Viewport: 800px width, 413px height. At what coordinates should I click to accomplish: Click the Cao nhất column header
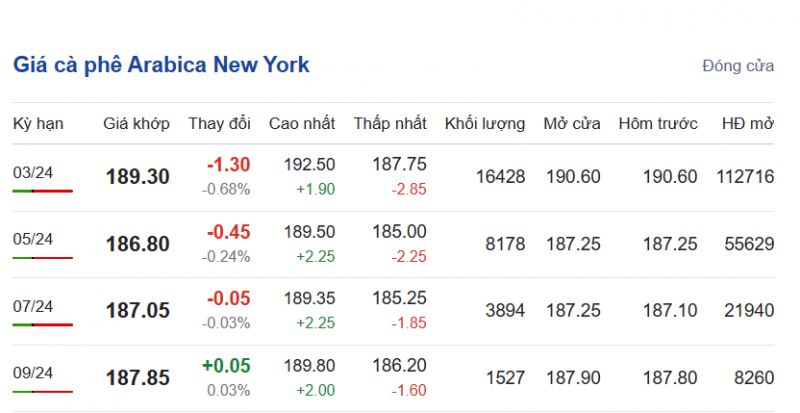[x=302, y=124]
